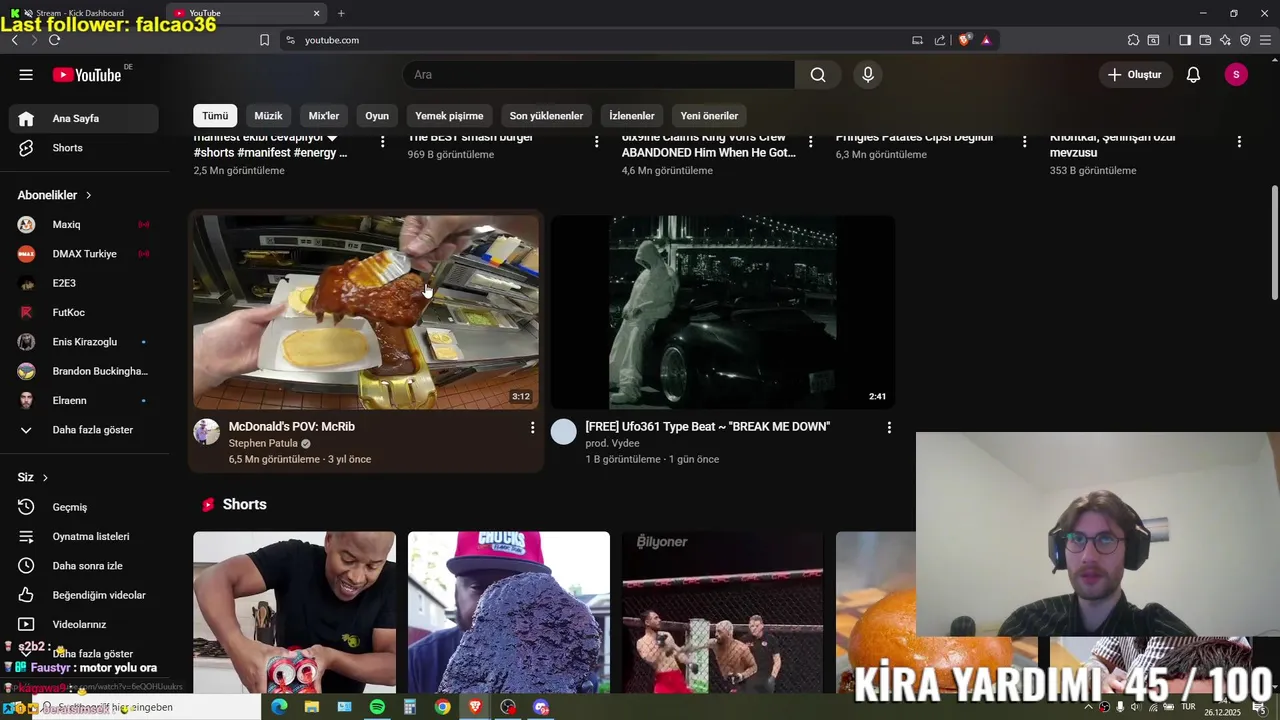
Task: Open options for Khontkar Şehinşah video
Action: point(1239,142)
